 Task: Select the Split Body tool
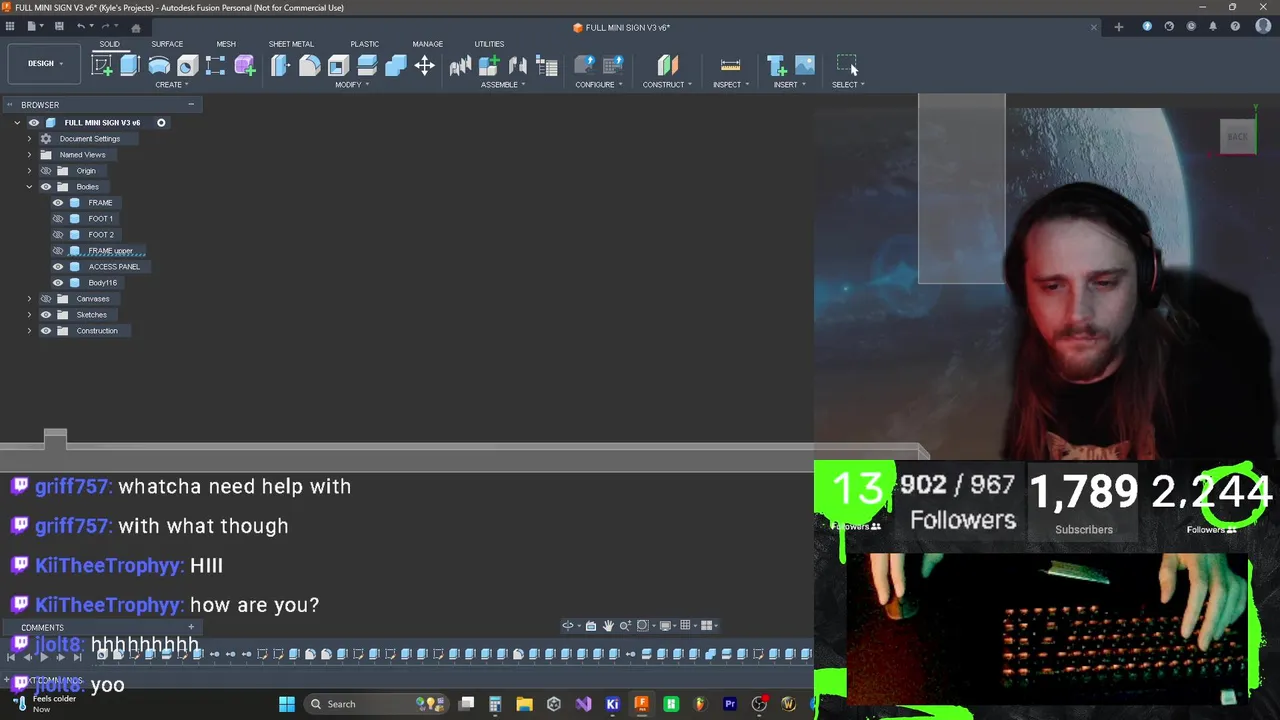367,66
